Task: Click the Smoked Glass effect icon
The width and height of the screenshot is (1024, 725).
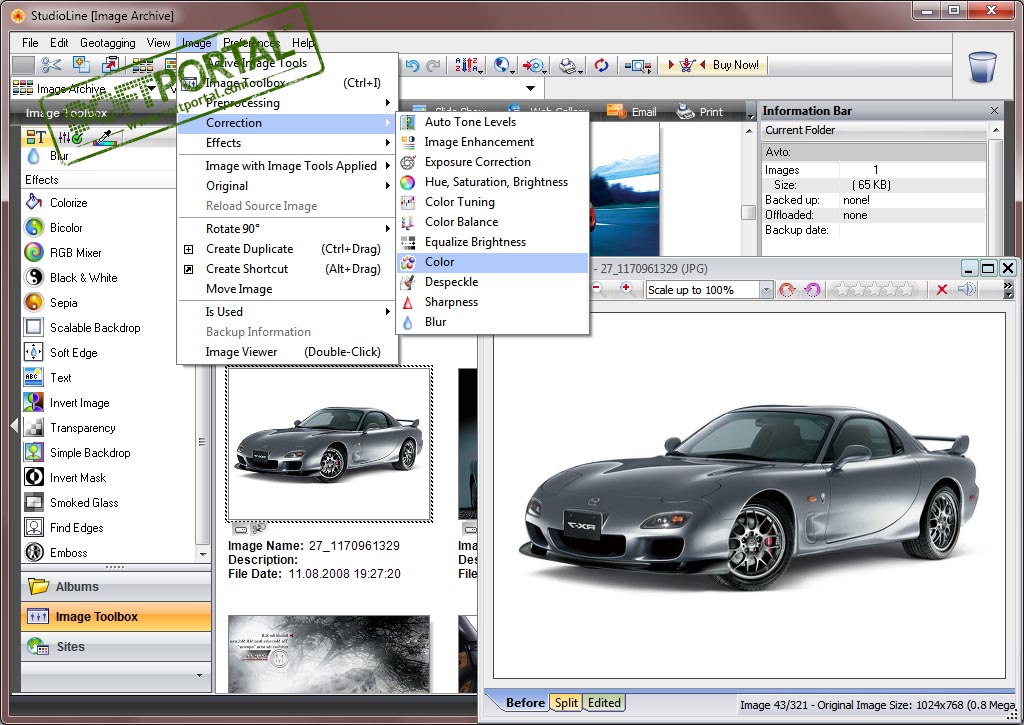Action: (34, 503)
